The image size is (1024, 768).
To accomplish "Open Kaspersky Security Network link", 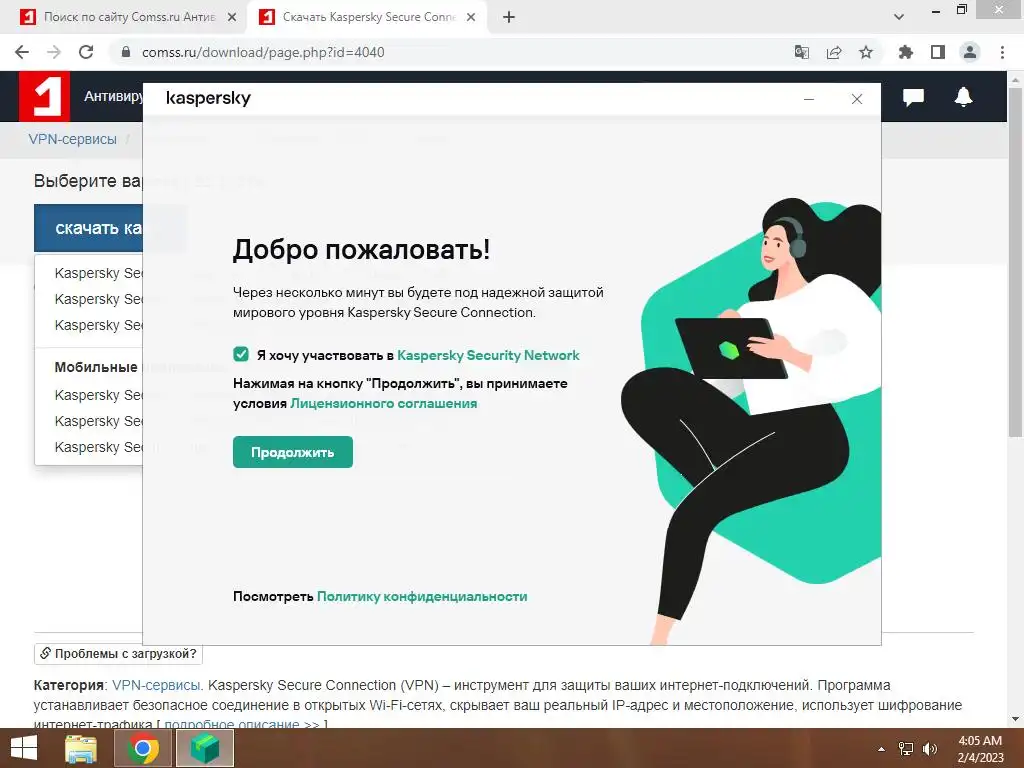I will (488, 355).
